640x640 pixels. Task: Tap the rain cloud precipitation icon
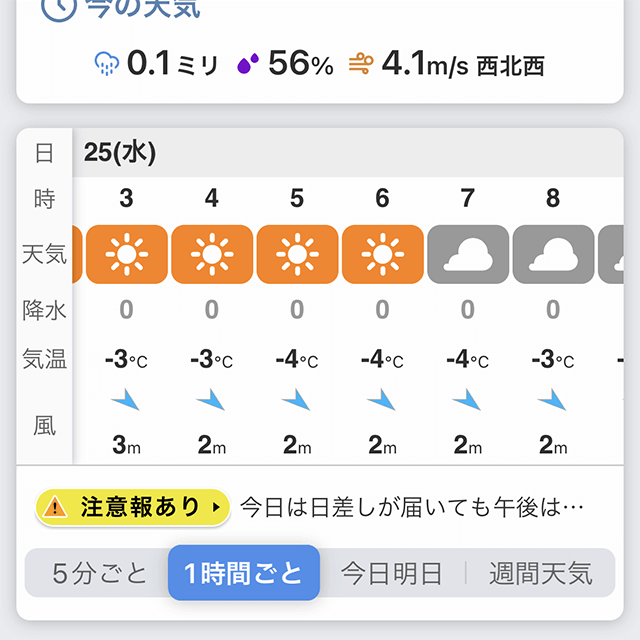107,63
